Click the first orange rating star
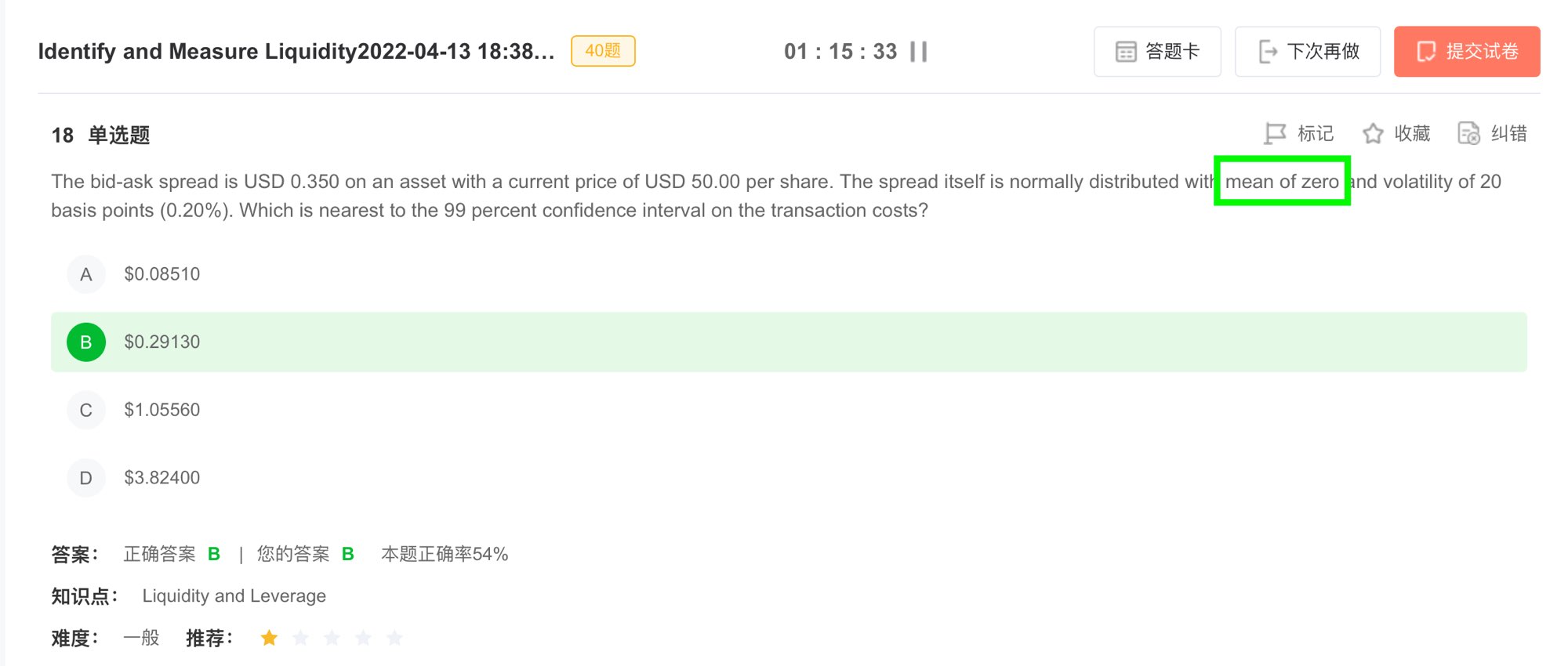This screenshot has width=1568, height=666. [x=269, y=638]
